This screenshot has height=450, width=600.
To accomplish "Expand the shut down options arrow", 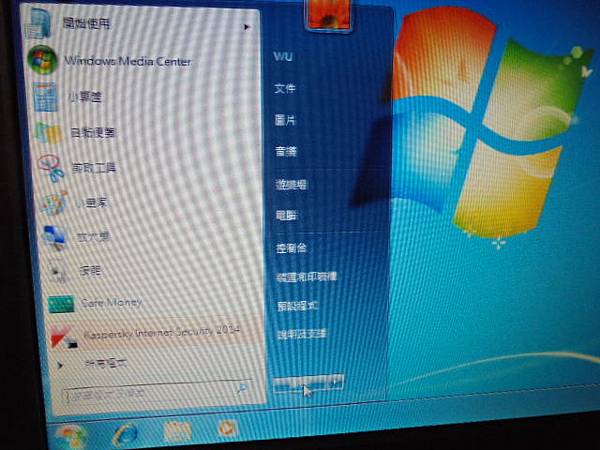I will (x=336, y=383).
